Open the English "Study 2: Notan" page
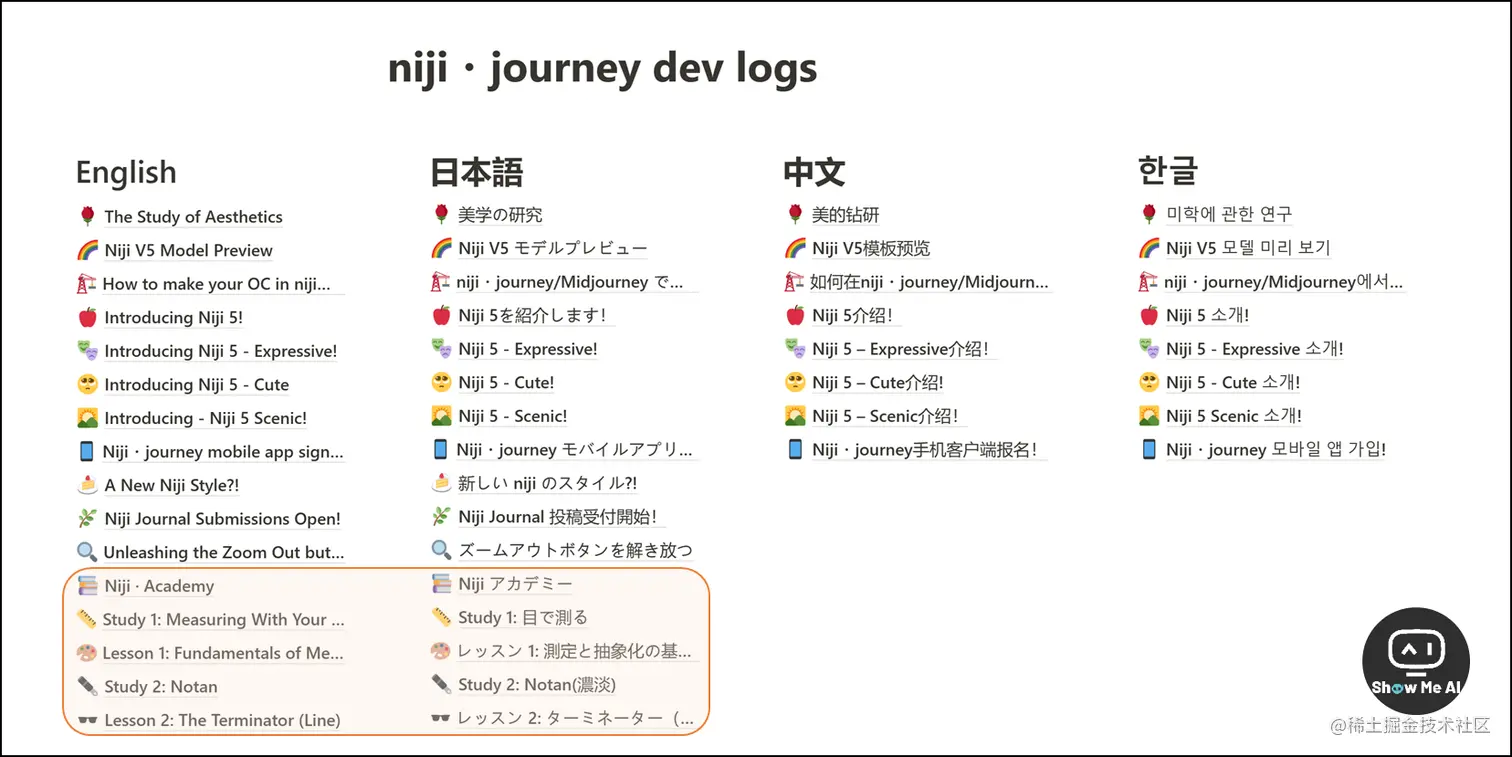1512x757 pixels. (x=160, y=686)
